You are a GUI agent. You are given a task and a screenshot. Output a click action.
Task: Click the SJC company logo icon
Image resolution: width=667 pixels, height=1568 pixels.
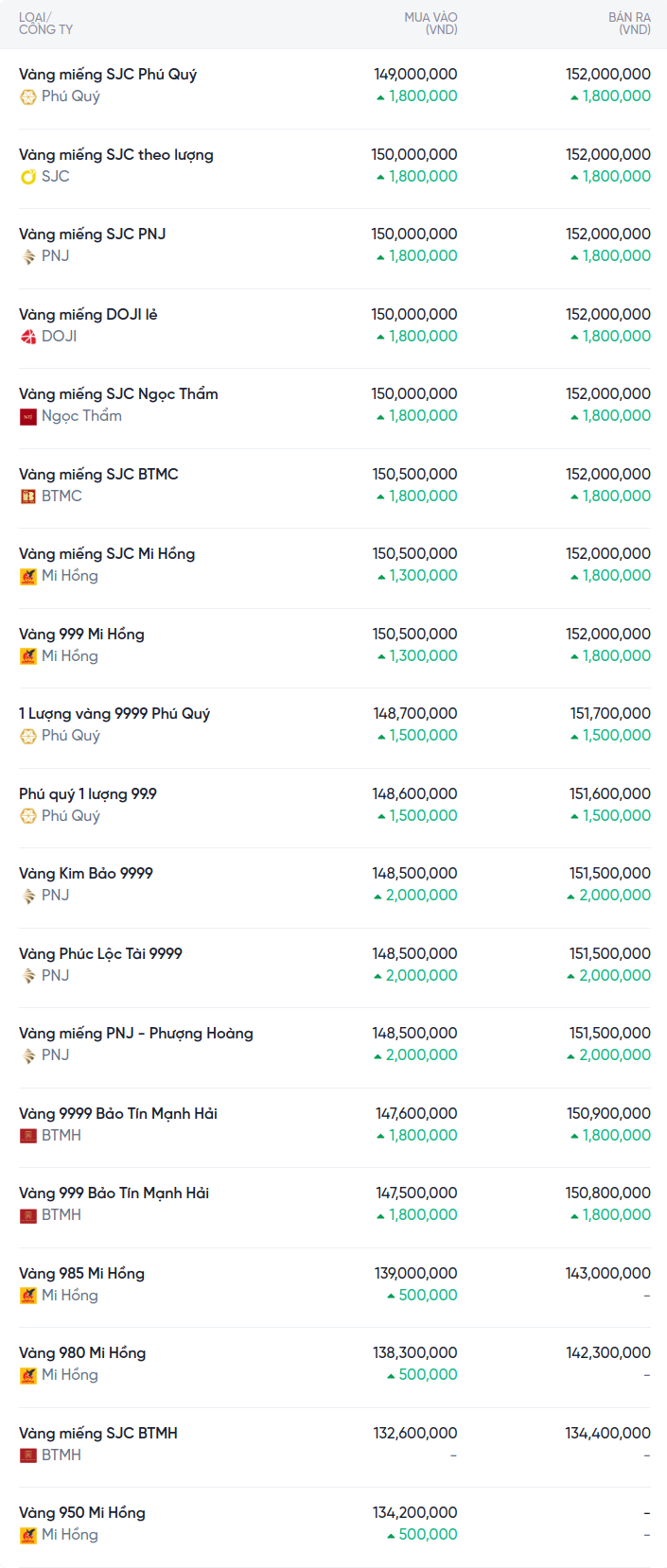tap(28, 177)
